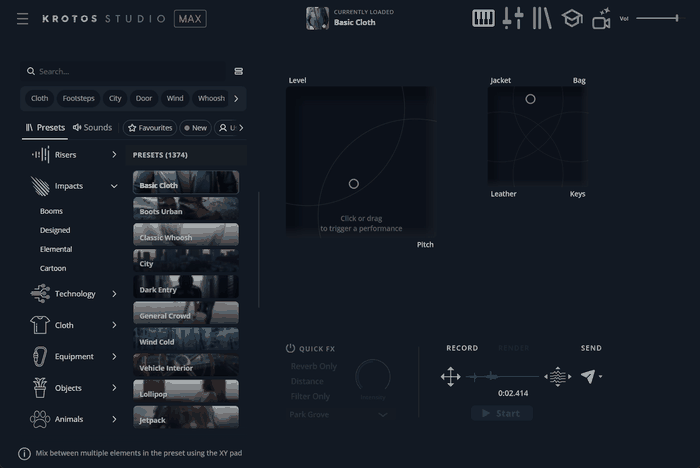Open the hamburger main menu

tap(22, 19)
